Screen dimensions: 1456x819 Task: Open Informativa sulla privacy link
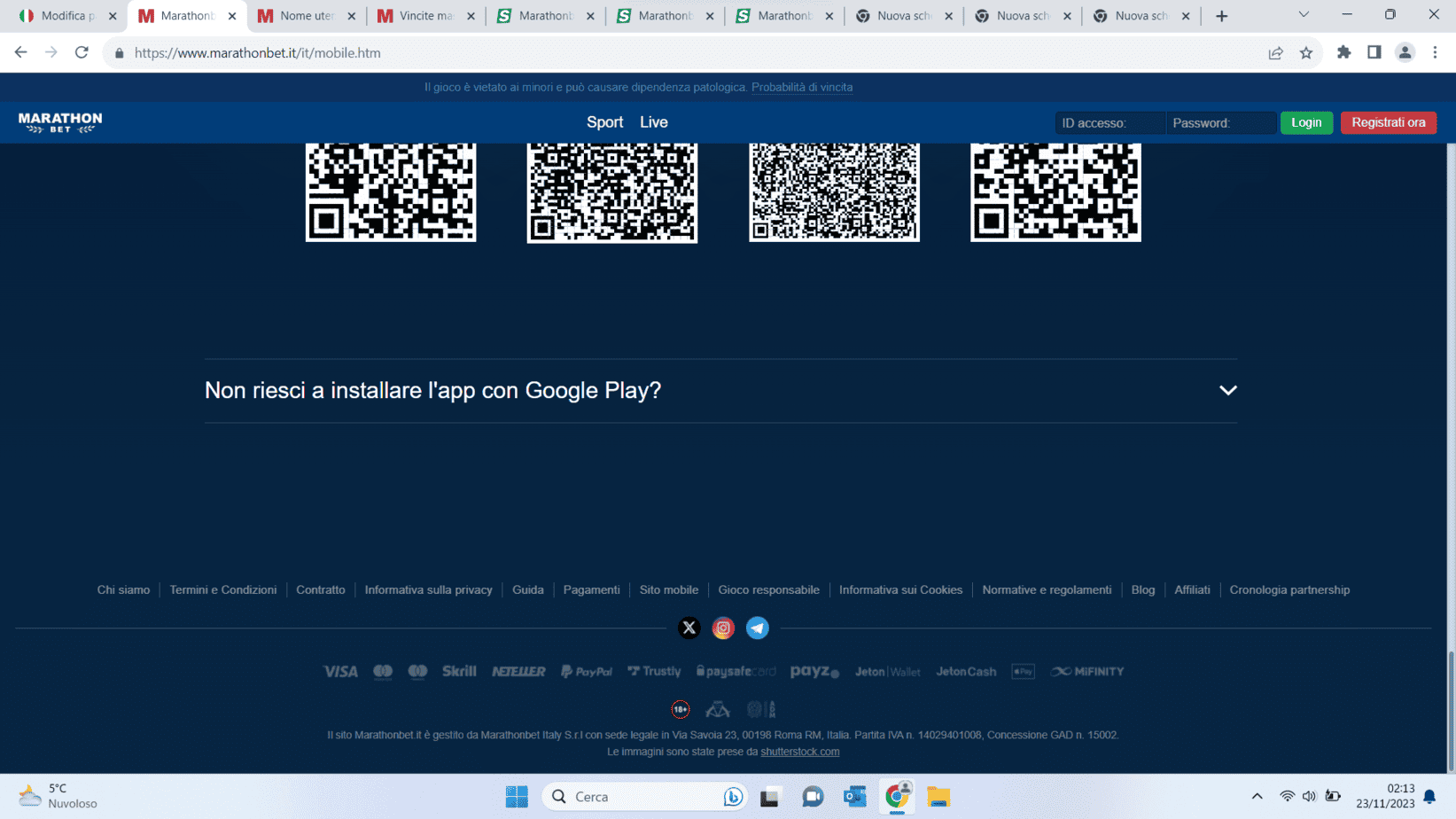point(428,589)
